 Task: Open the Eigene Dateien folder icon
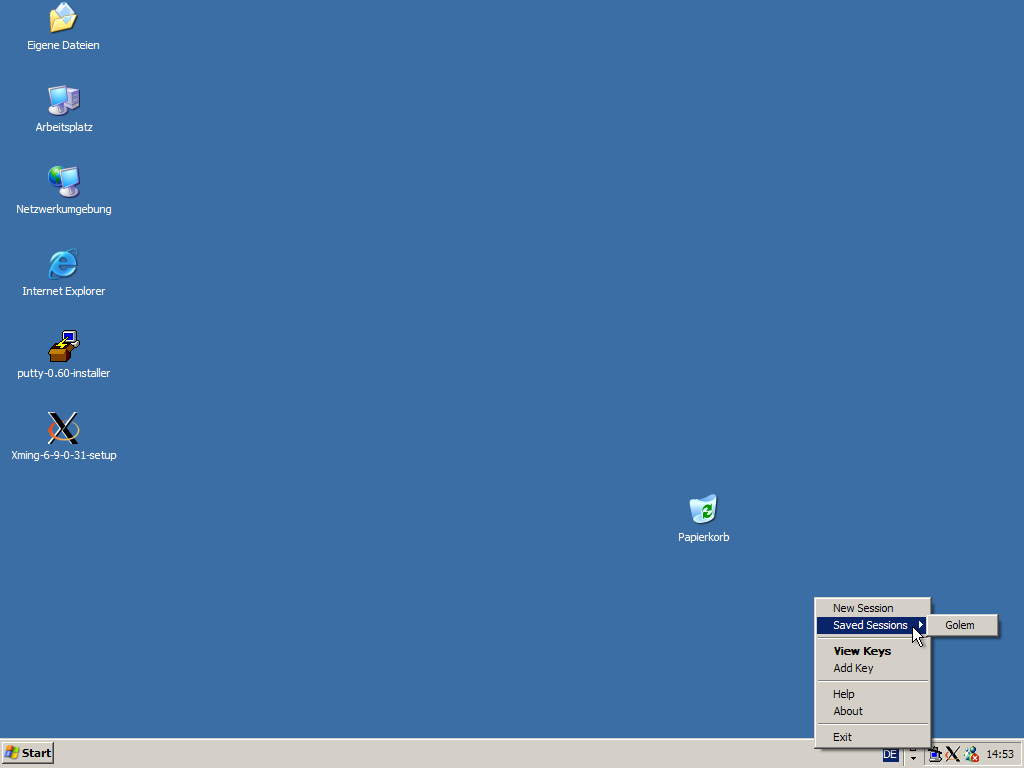(x=63, y=18)
